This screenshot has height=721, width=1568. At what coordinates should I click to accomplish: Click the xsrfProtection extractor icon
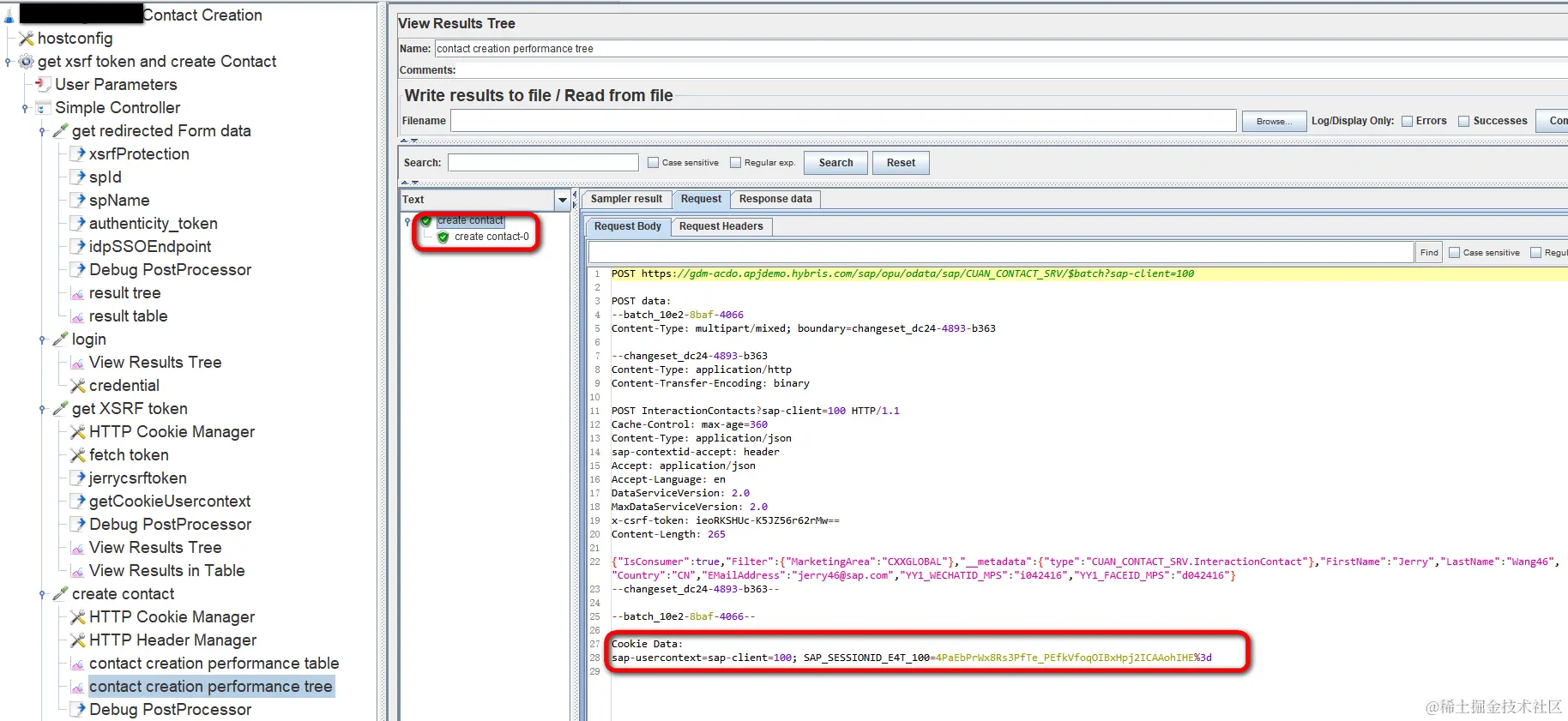(77, 154)
